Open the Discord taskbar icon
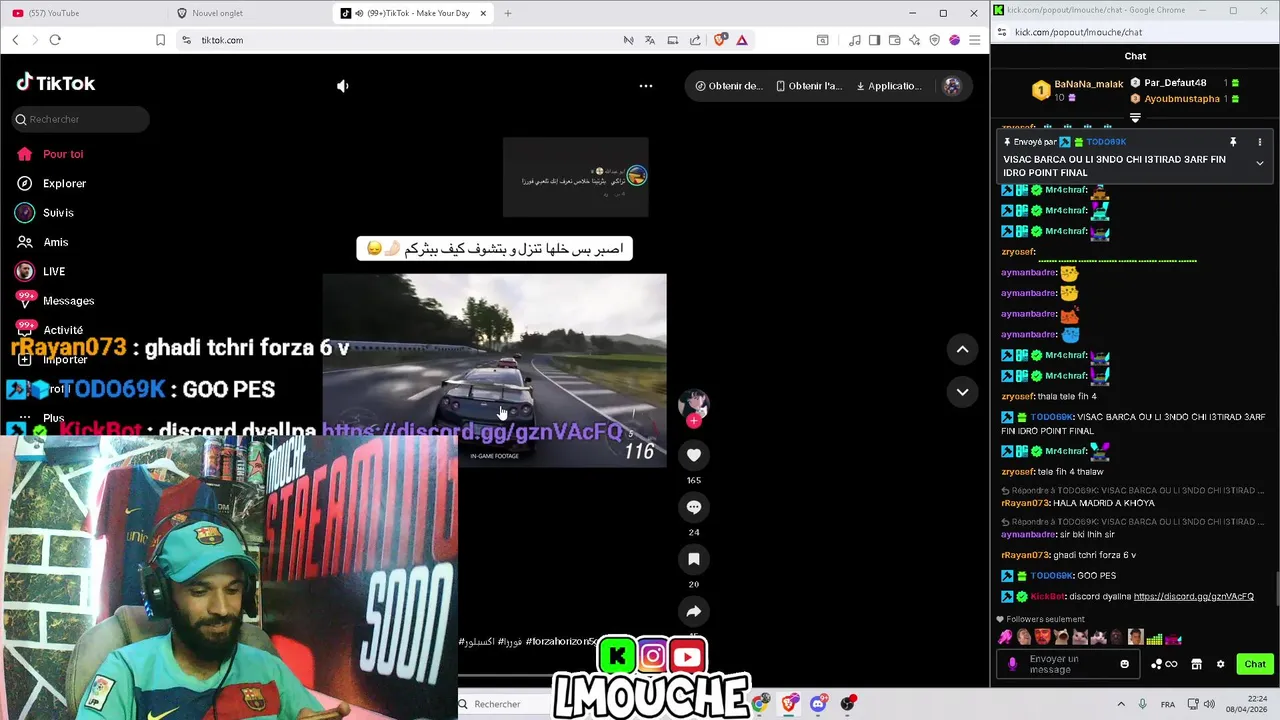1280x720 pixels. tap(818, 704)
